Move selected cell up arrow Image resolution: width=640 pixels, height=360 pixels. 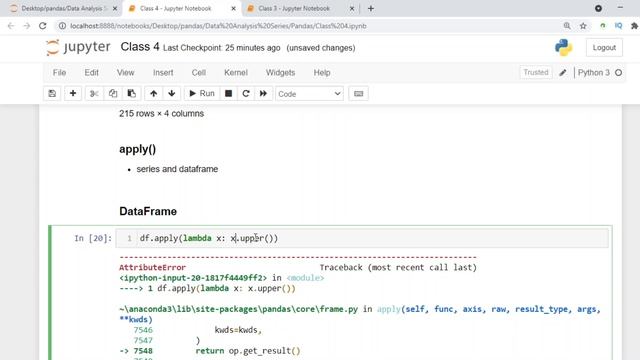click(x=153, y=93)
